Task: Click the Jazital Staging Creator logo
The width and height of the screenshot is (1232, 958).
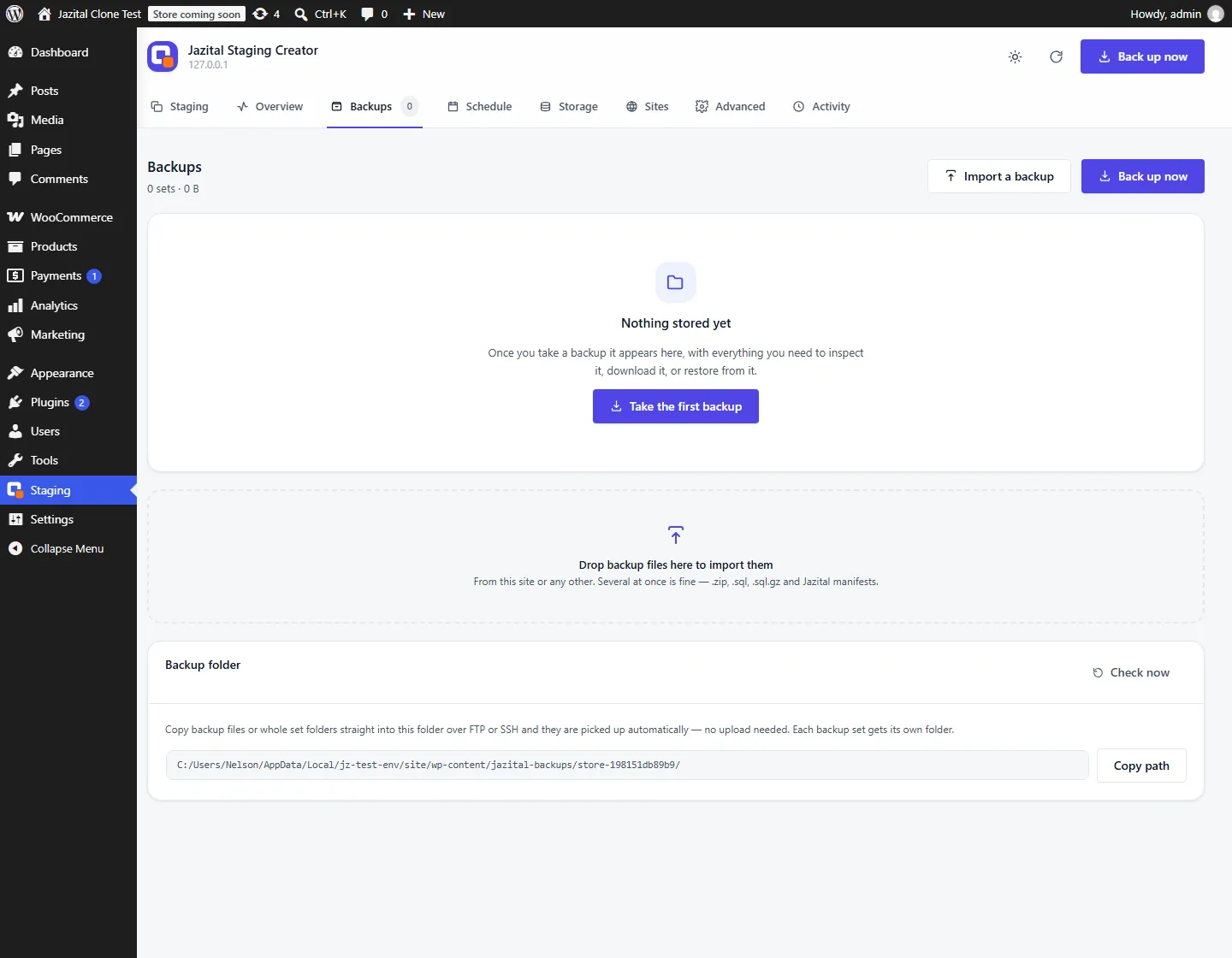Action: (163, 56)
